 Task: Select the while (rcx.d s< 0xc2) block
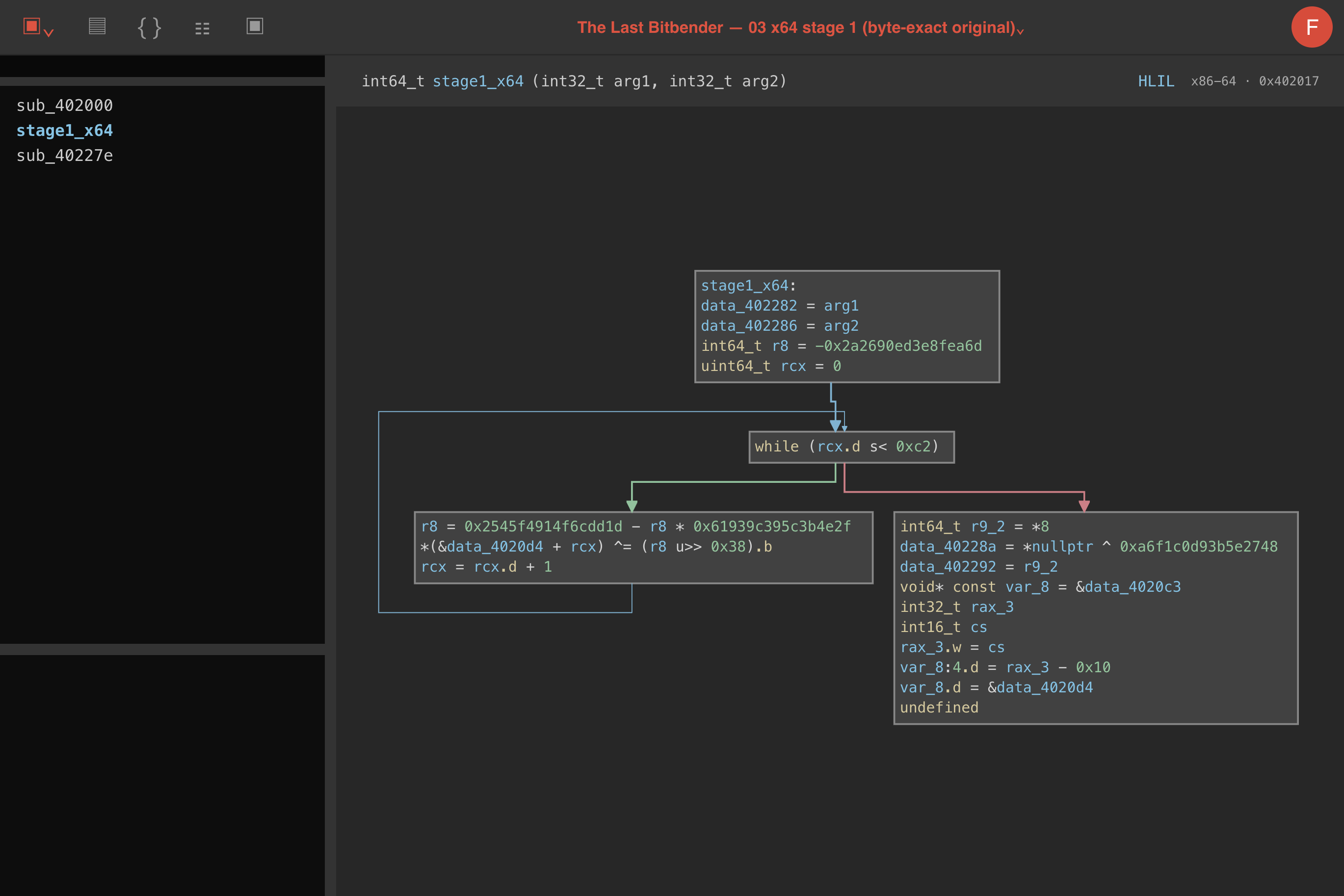[851, 447]
